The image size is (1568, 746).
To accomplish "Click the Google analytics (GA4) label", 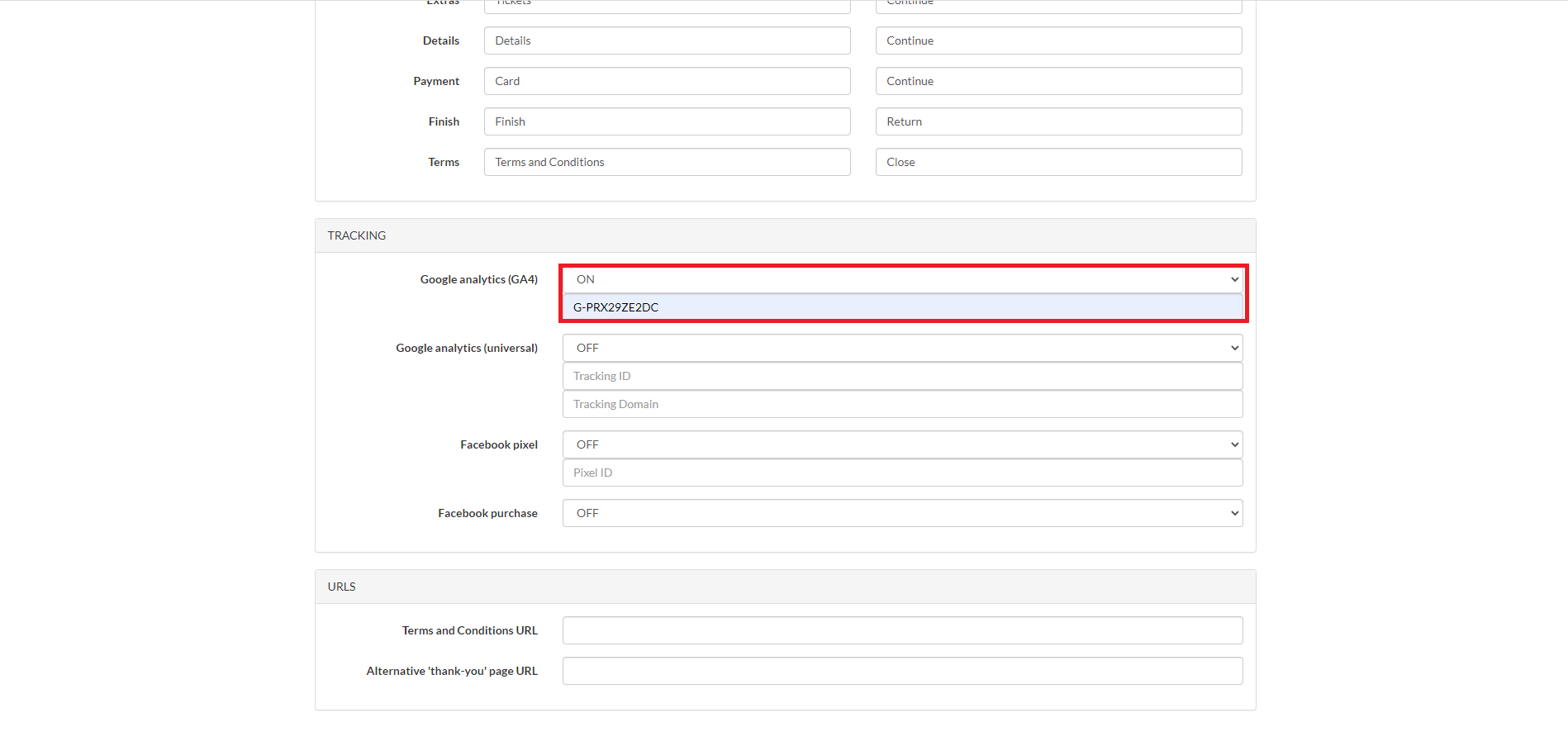I will (478, 279).
